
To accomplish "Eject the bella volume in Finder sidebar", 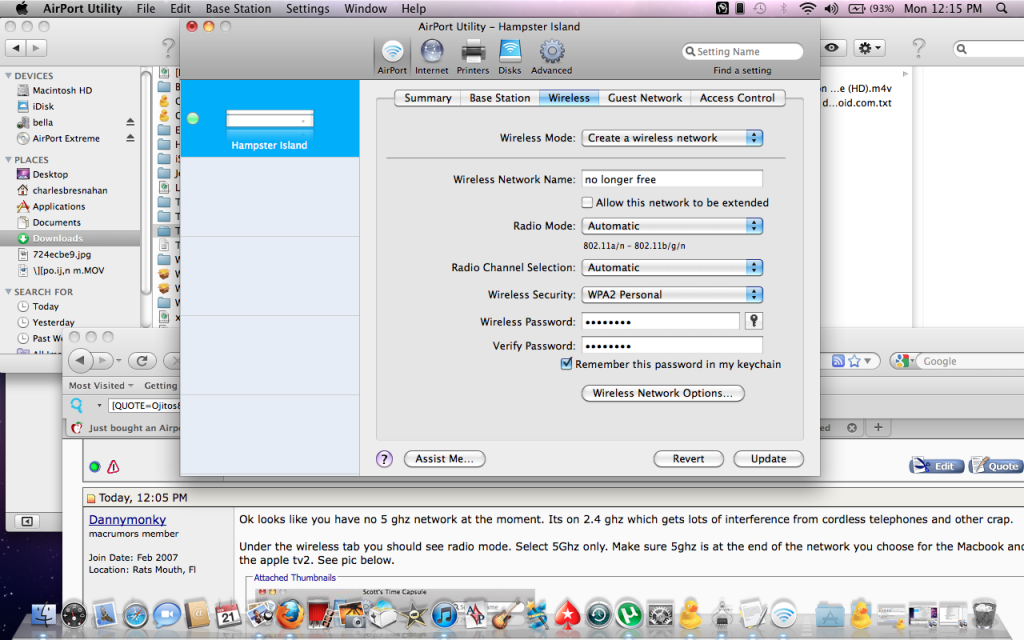I will pos(130,122).
